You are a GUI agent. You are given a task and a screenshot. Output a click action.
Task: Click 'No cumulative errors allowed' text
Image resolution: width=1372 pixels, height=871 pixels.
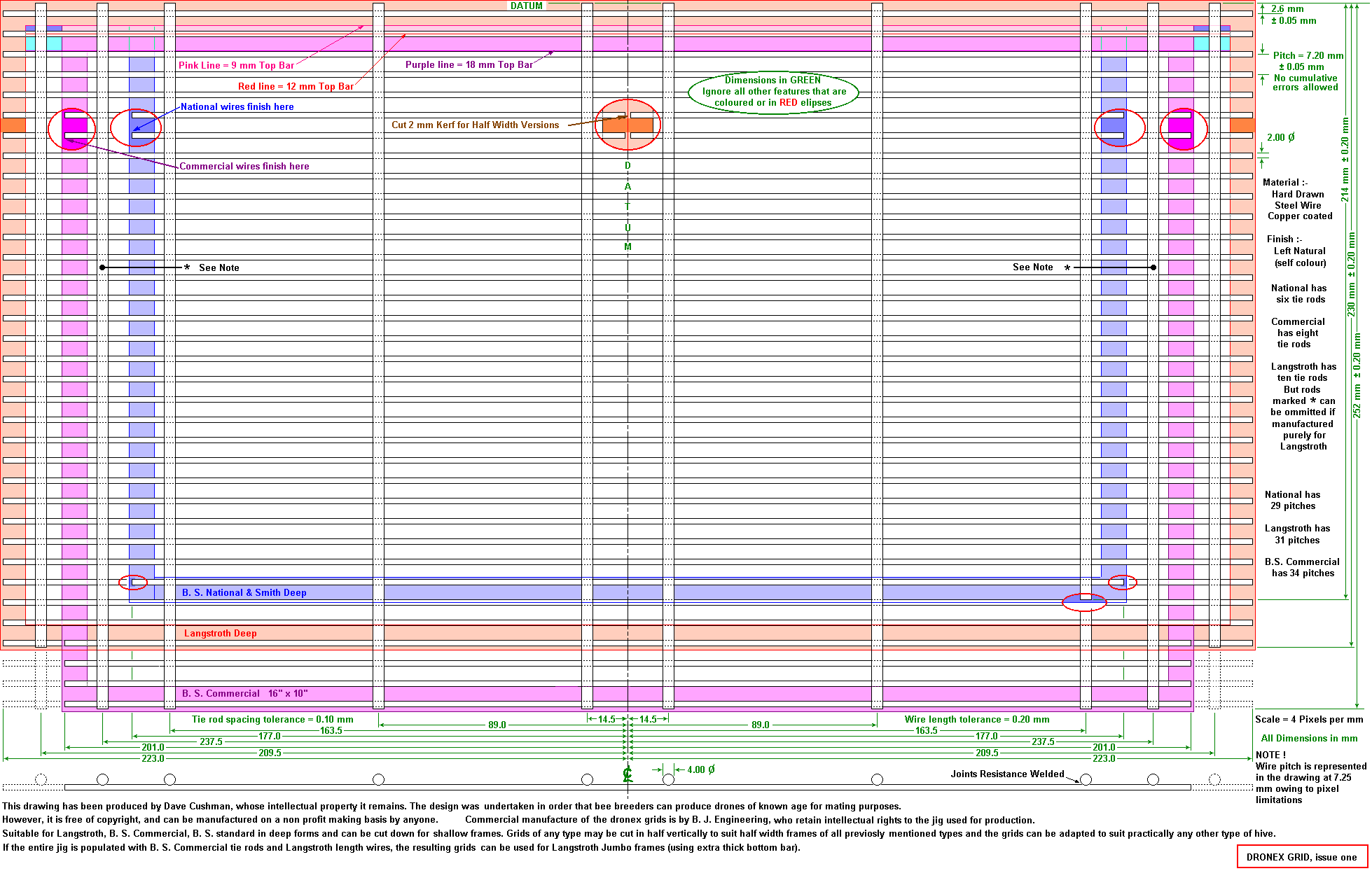[1305, 83]
